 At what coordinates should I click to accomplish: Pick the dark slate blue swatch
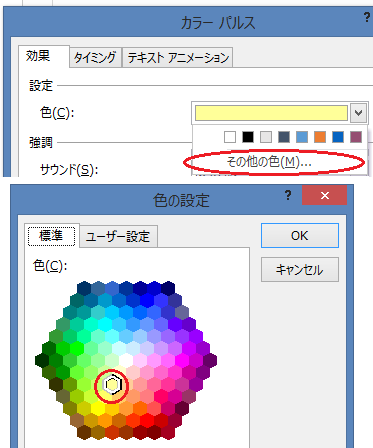point(284,137)
